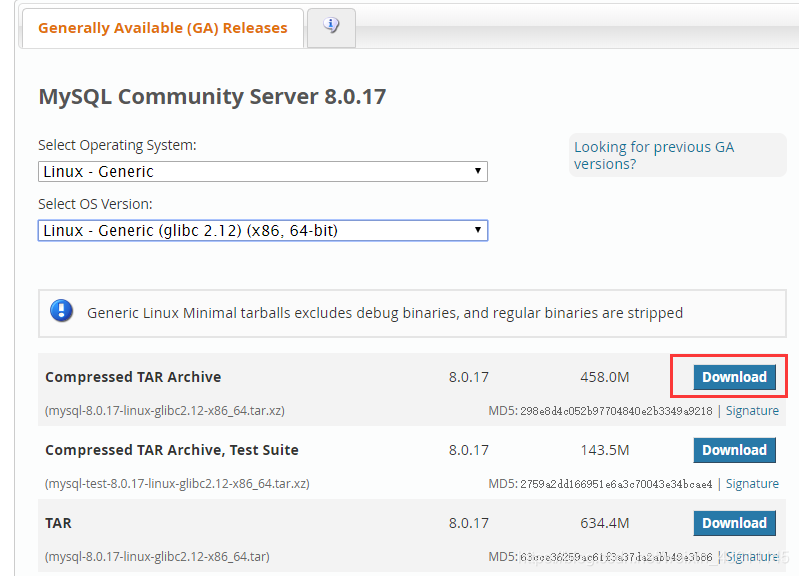Open the Select Operating System dropdown
799x576 pixels.
click(x=263, y=172)
